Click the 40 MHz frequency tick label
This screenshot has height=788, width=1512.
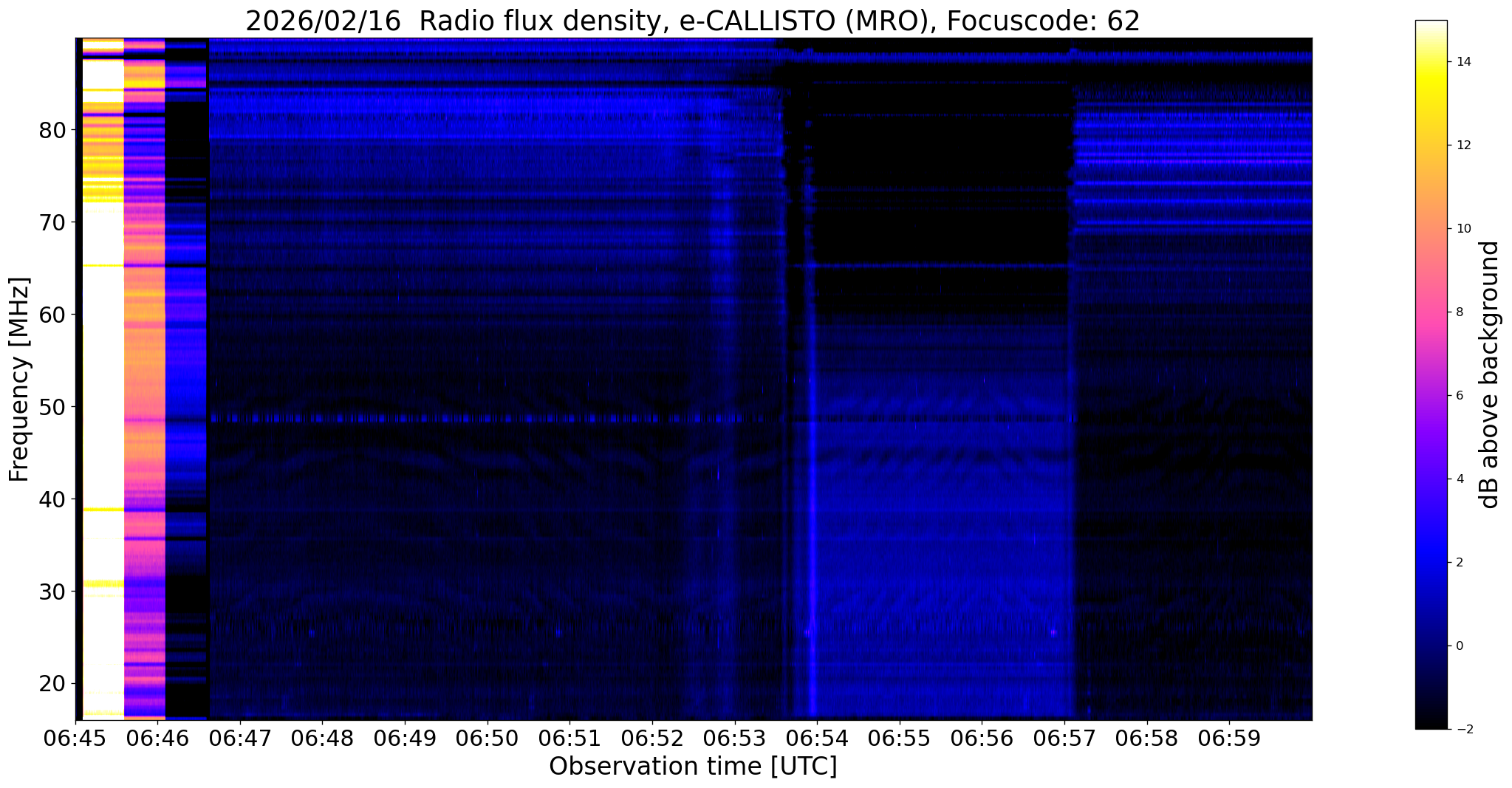click(x=52, y=499)
